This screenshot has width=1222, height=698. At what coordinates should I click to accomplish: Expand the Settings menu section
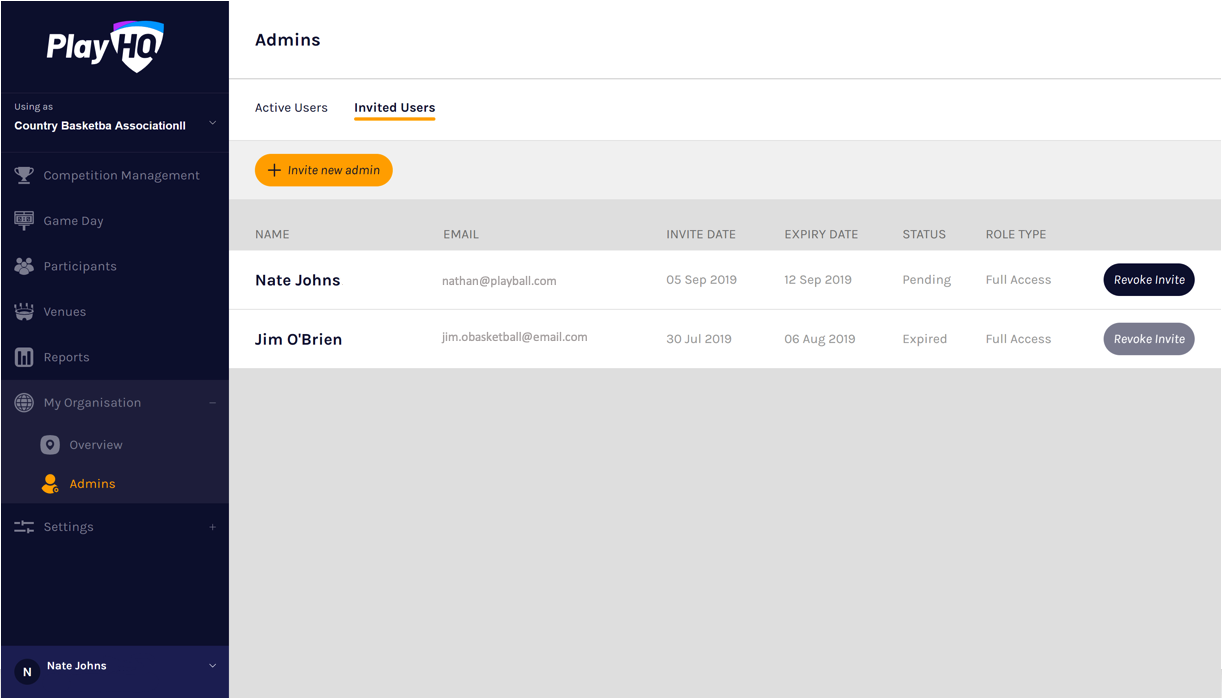(212, 527)
